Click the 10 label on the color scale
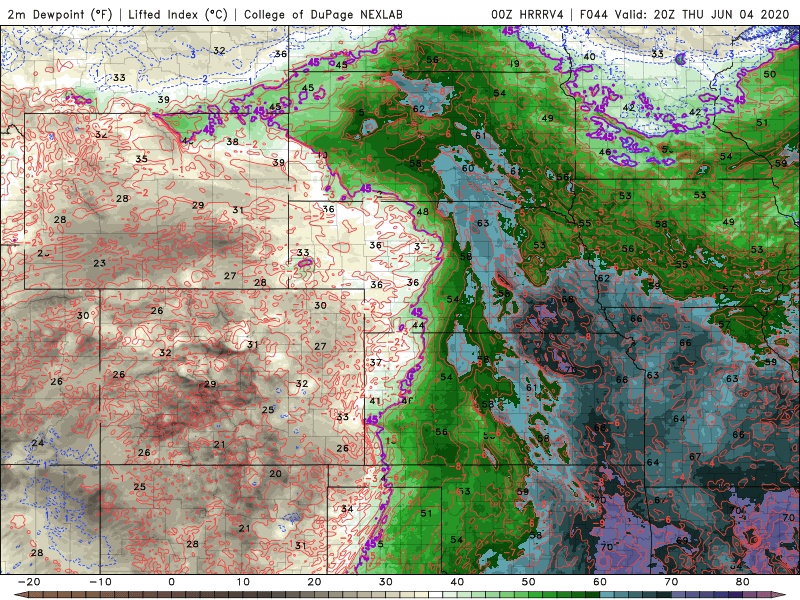This screenshot has width=800, height=600. (243, 582)
